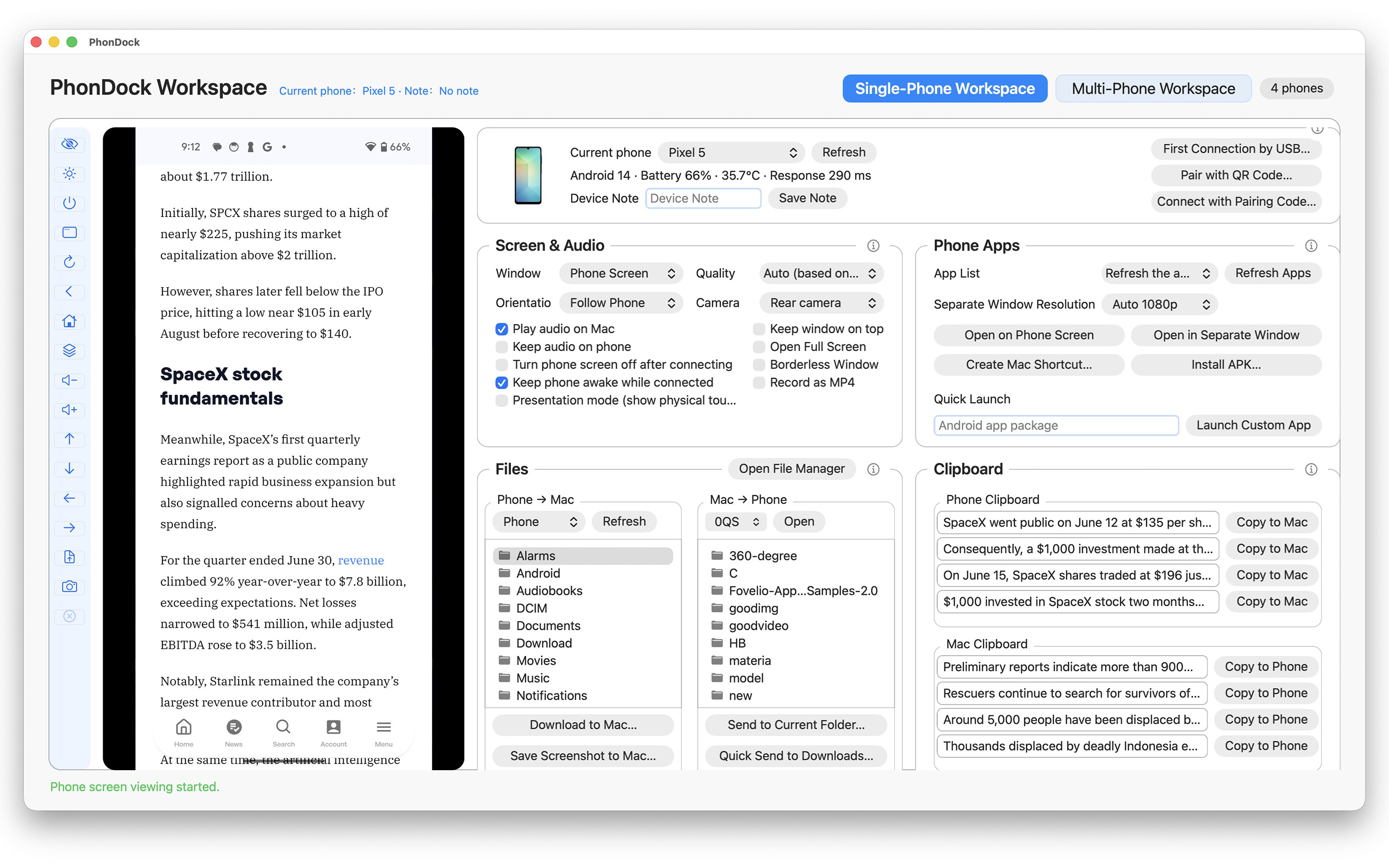
Task: Open the Files section info icon
Action: pyautogui.click(x=873, y=469)
